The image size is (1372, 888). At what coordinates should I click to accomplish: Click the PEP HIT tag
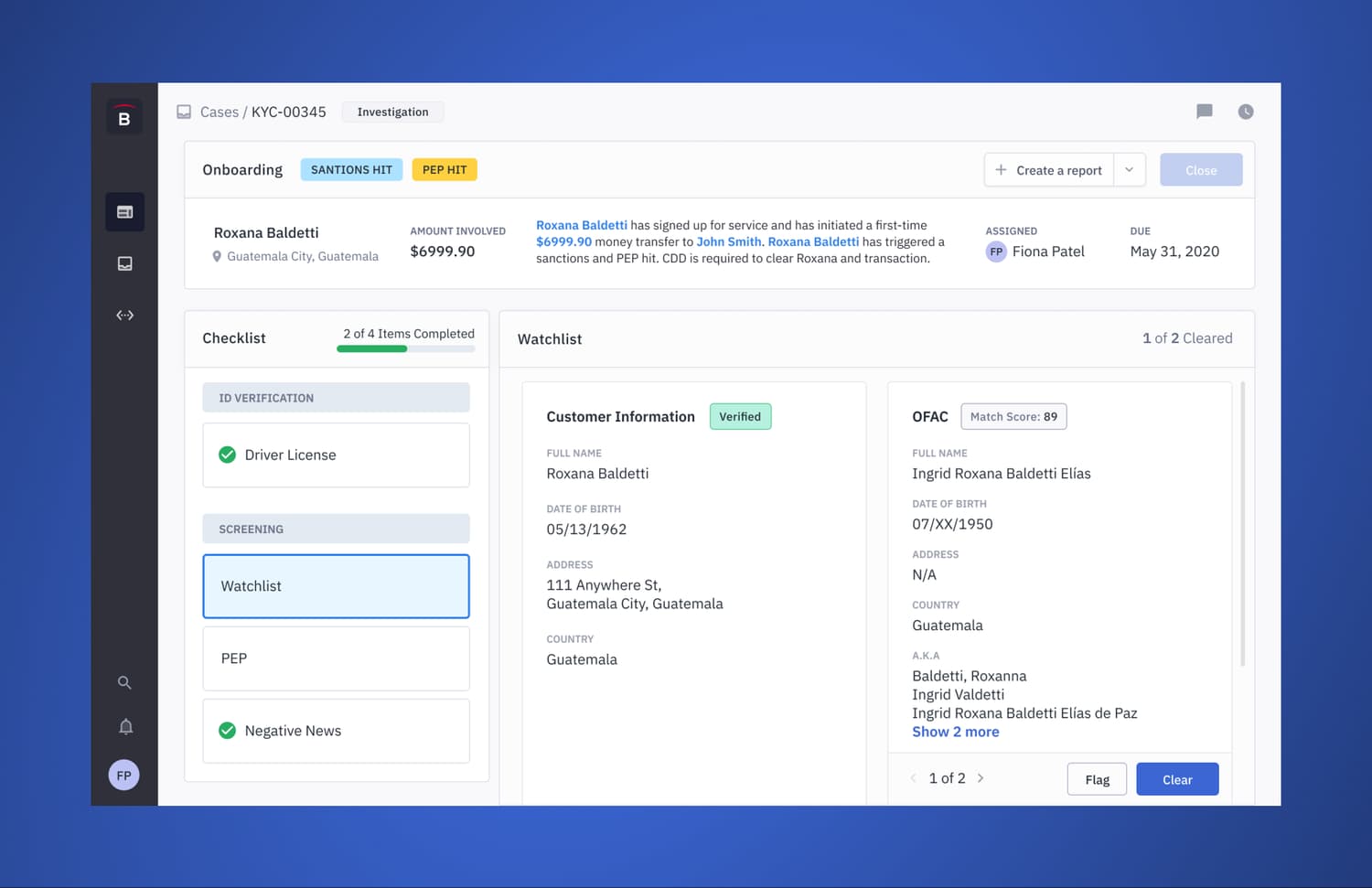pos(445,170)
